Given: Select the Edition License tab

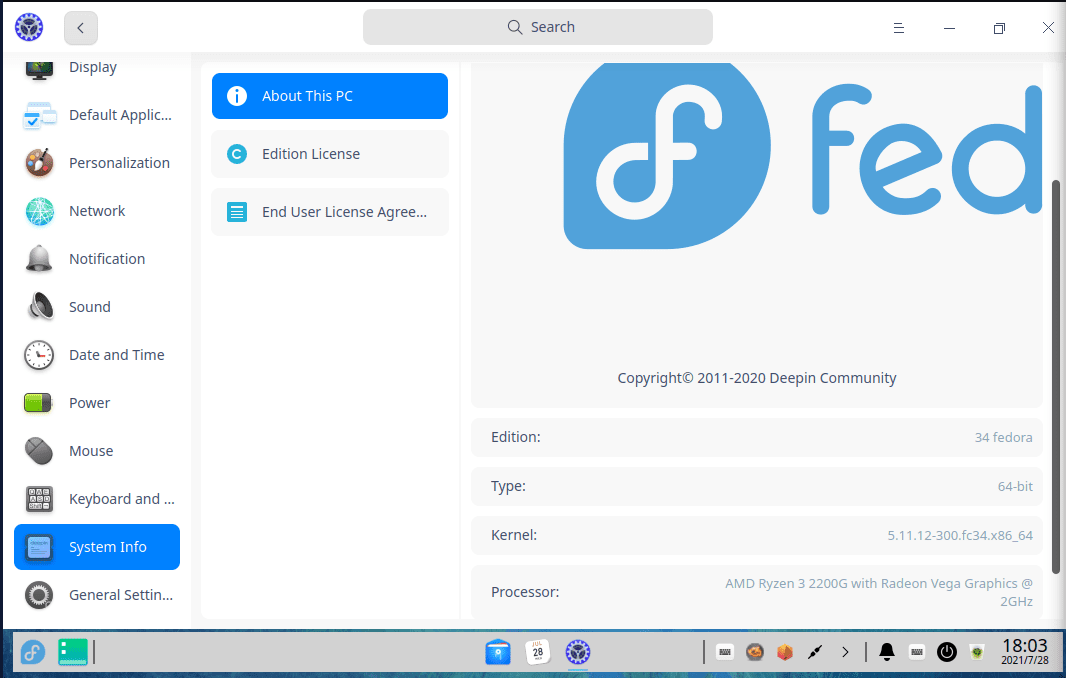Looking at the screenshot, I should point(330,154).
